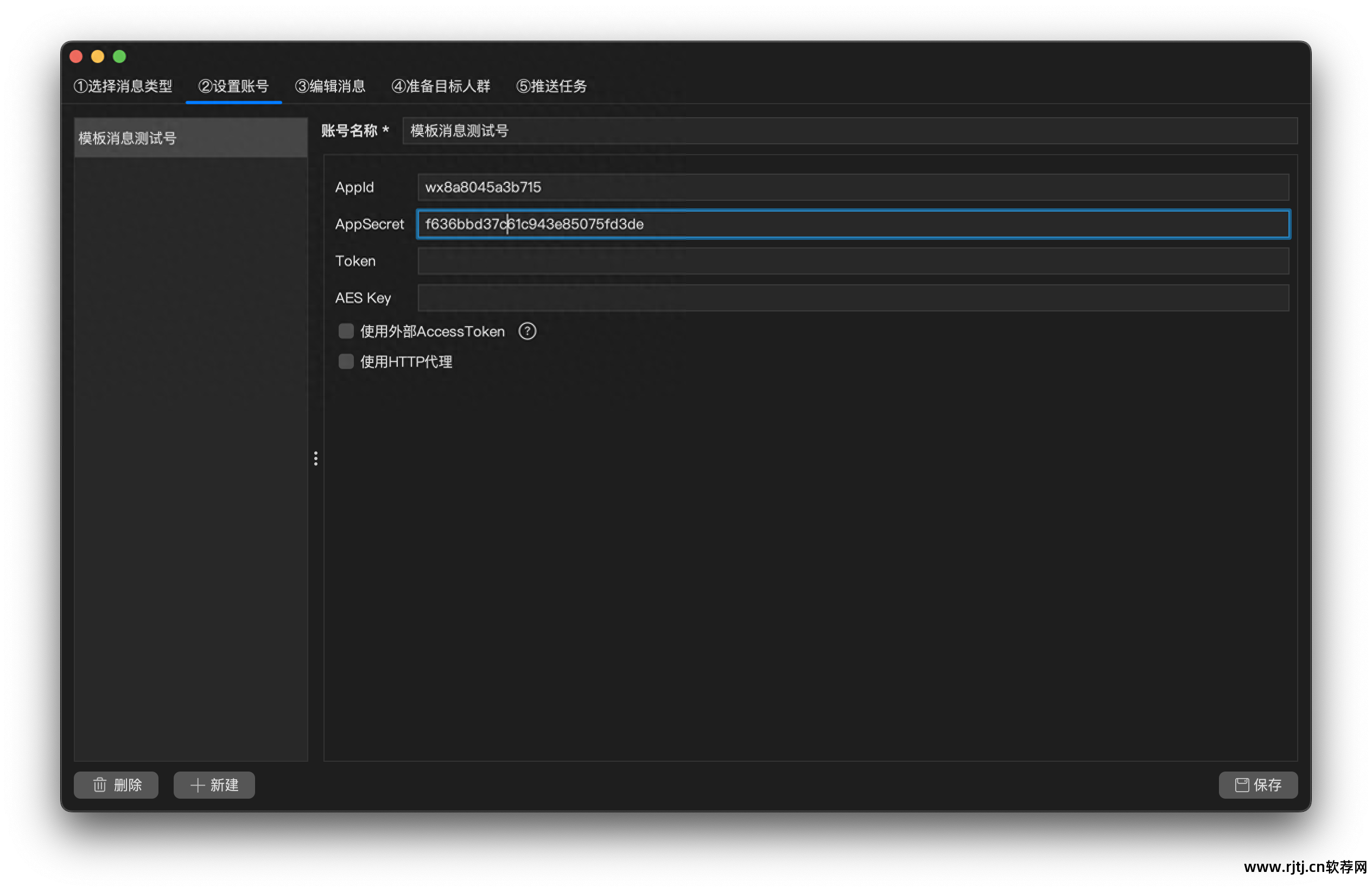Image resolution: width=1372 pixels, height=892 pixels.
Task: Open the ③编辑消息 tab
Action: 331,86
